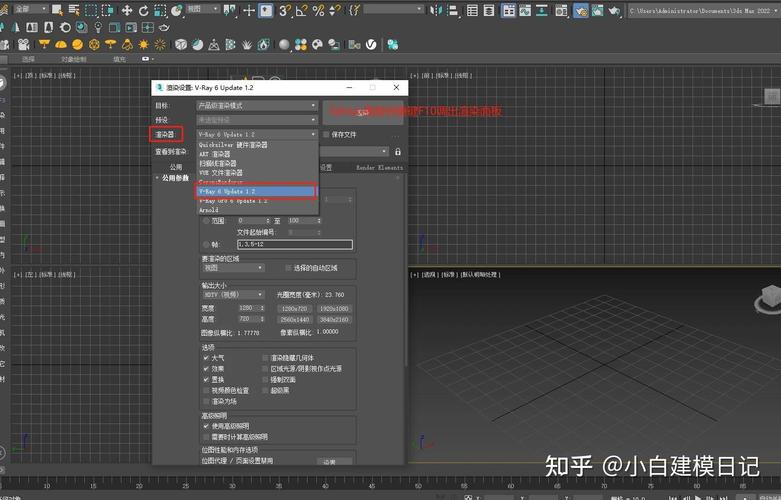Open the selection filter 全部 dropdown
Image resolution: width=781 pixels, height=500 pixels.
(30, 9)
